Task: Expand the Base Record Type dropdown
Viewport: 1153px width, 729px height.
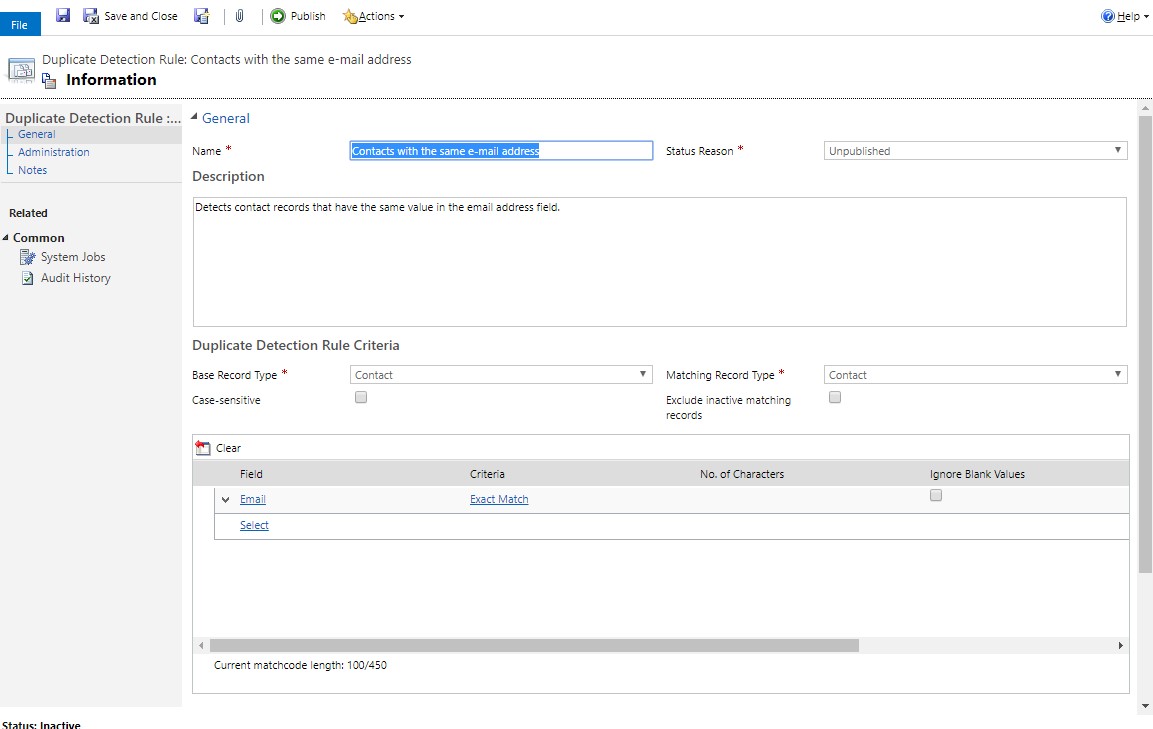Action: [x=501, y=375]
